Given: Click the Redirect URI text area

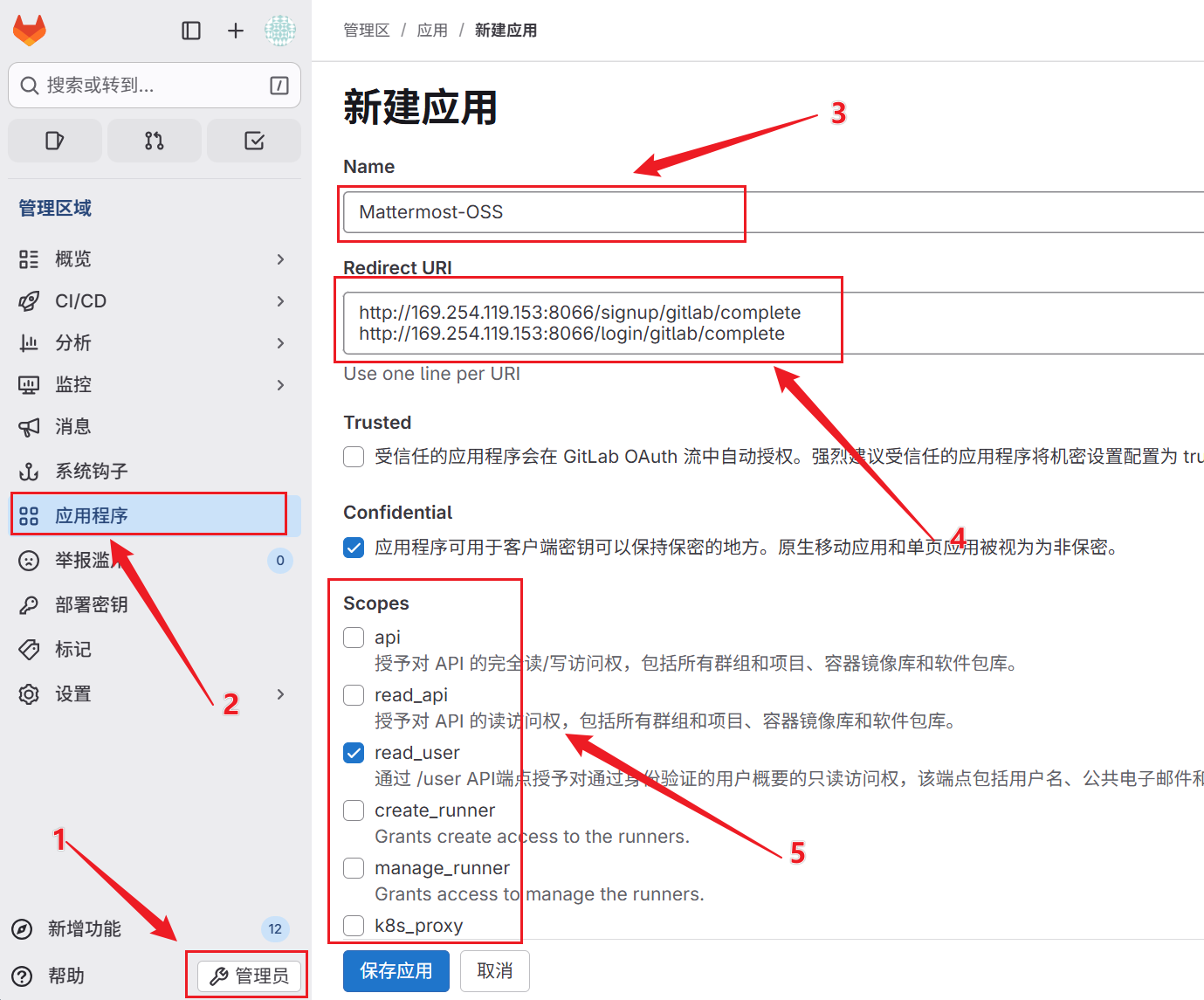Looking at the screenshot, I should coord(774,323).
